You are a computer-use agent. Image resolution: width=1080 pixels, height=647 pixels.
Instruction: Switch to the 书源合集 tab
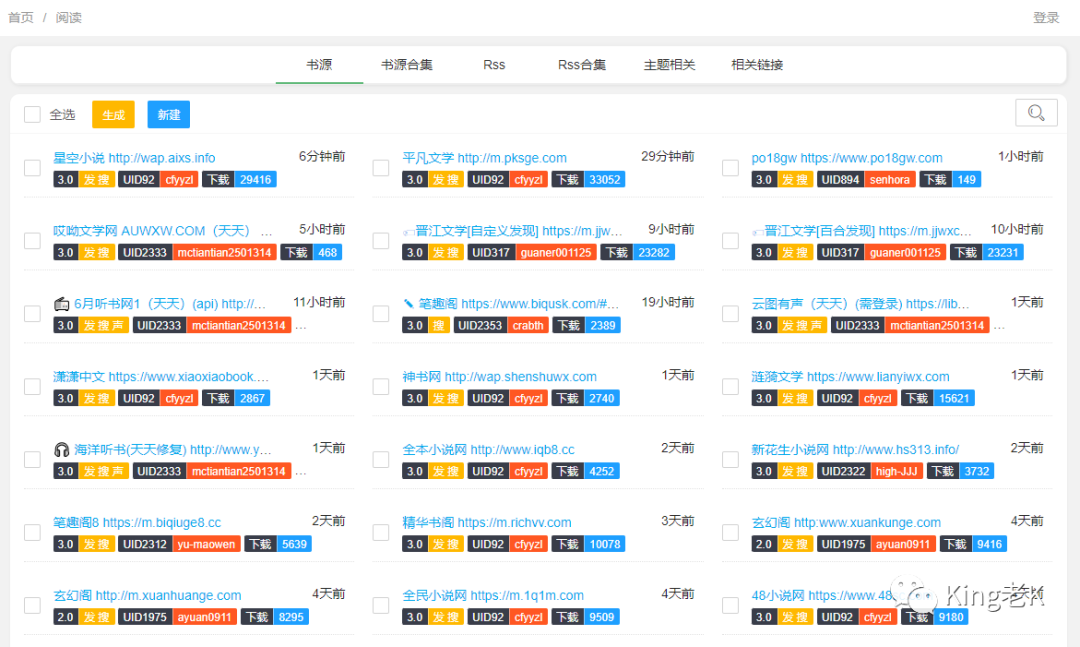click(x=406, y=65)
